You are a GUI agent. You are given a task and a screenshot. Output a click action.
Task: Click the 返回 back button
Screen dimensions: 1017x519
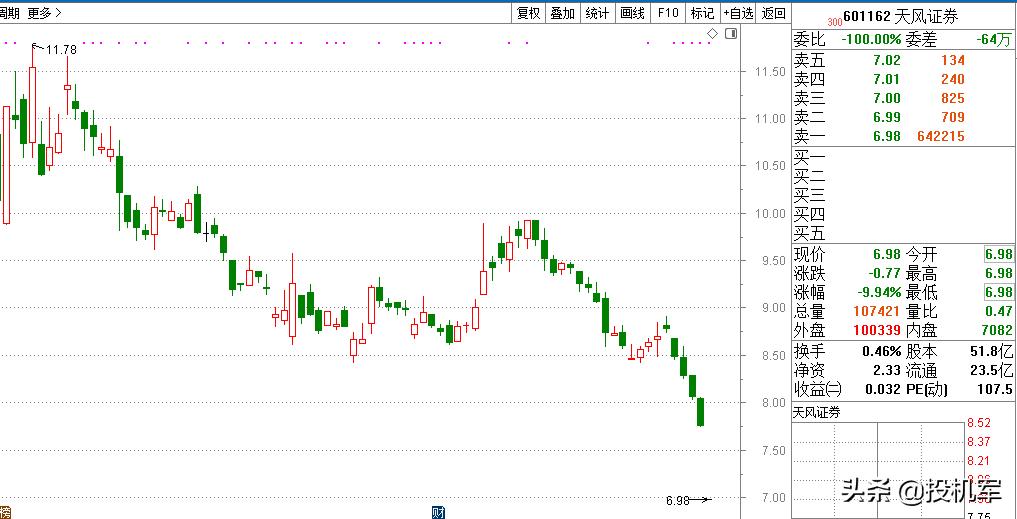(x=773, y=13)
